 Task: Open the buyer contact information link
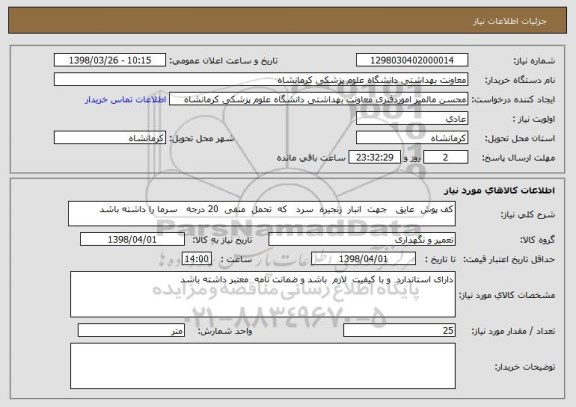click(x=125, y=100)
